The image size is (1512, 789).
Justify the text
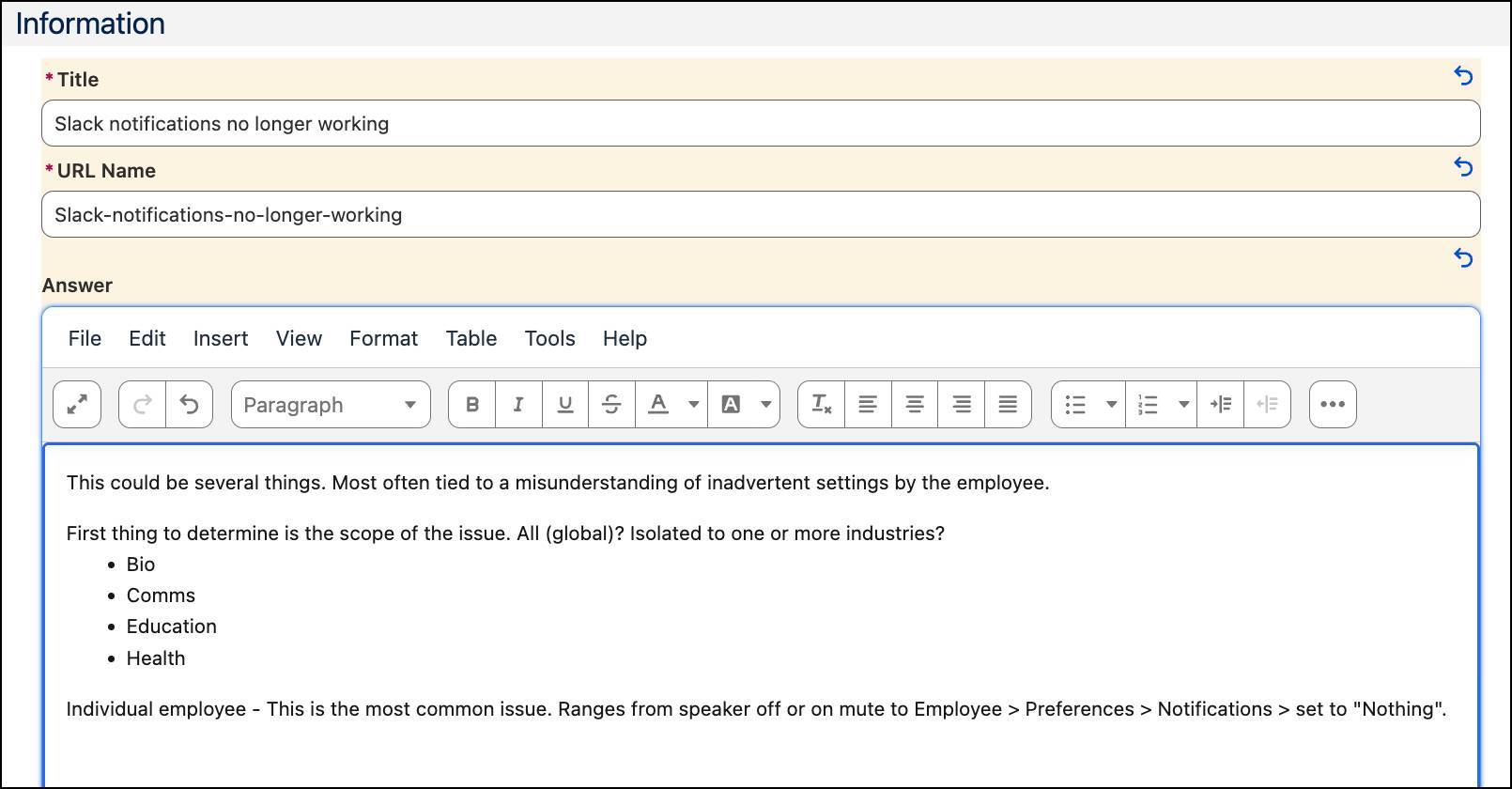1008,405
